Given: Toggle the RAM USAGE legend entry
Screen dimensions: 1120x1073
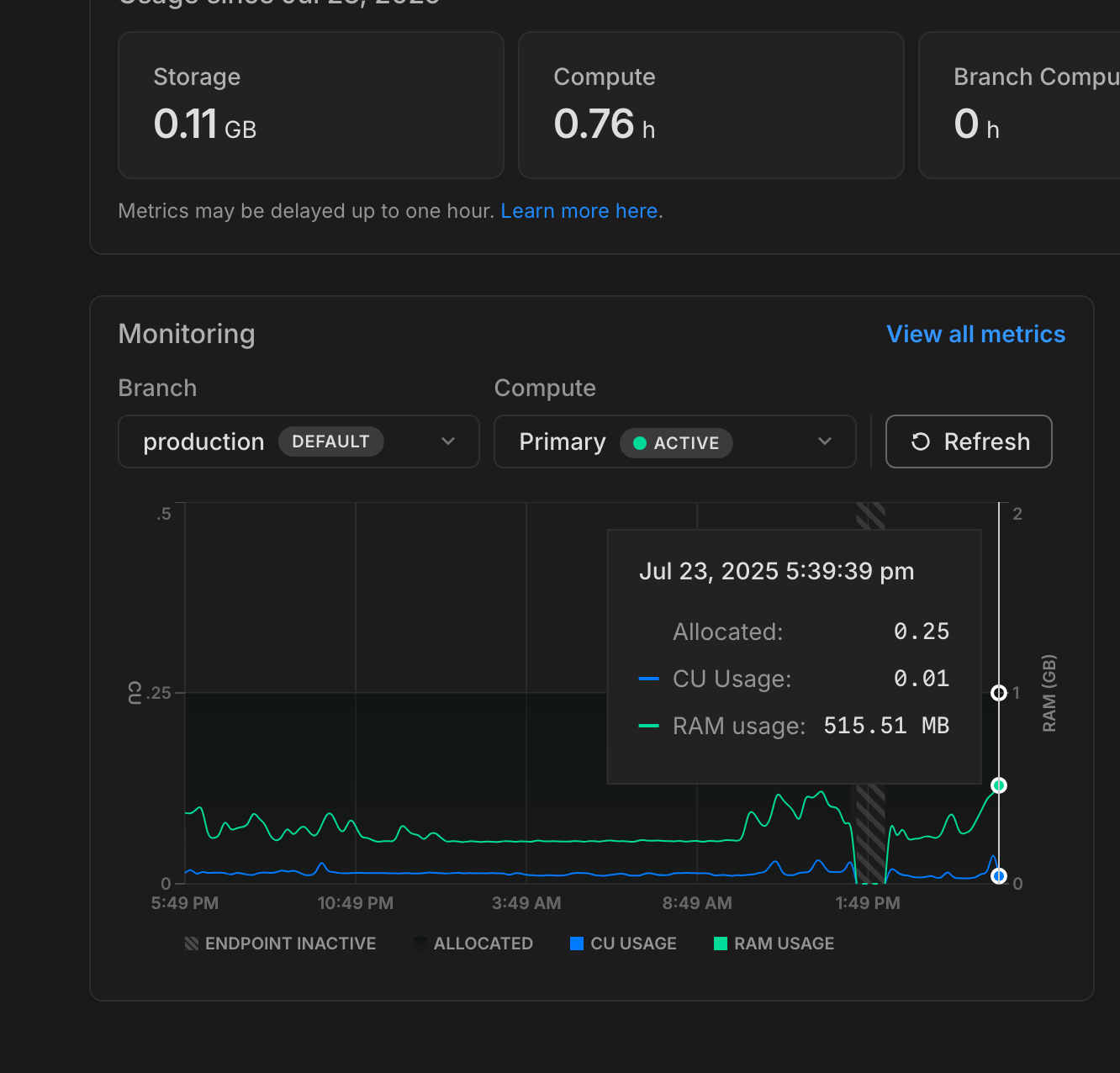Looking at the screenshot, I should [x=774, y=943].
